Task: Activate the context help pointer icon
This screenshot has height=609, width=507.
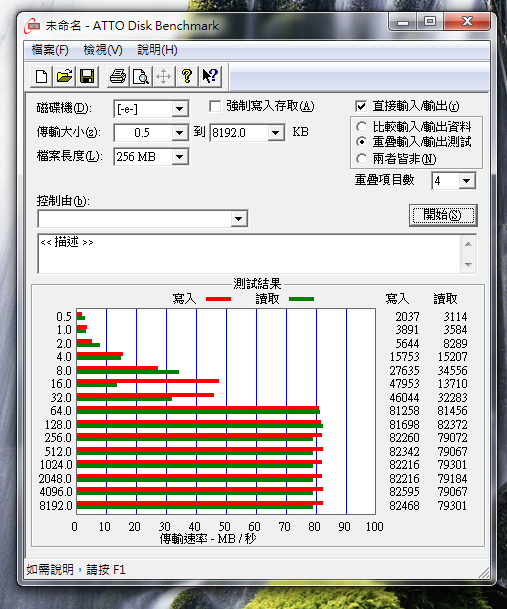Action: coord(210,77)
